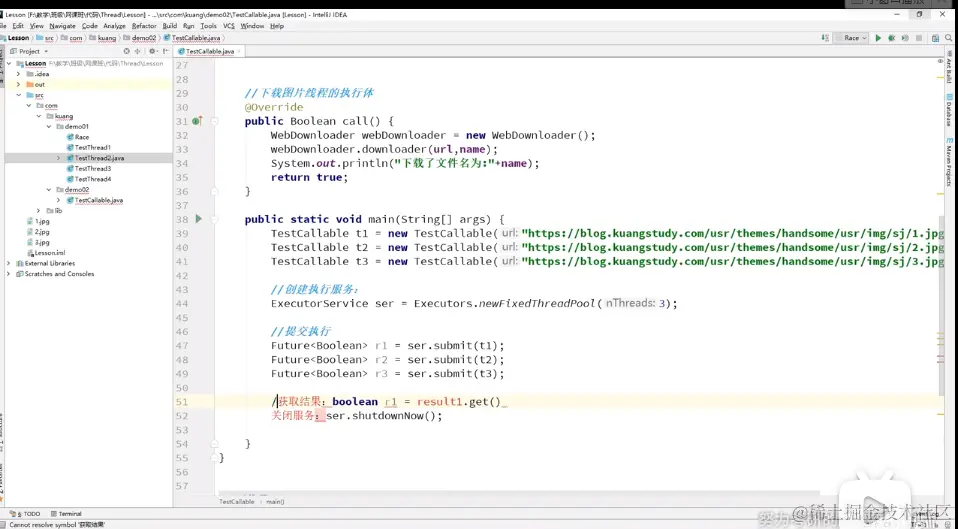Click the TestCallable breadcrumb below editor
The image size is (958, 529).
pyautogui.click(x=236, y=502)
